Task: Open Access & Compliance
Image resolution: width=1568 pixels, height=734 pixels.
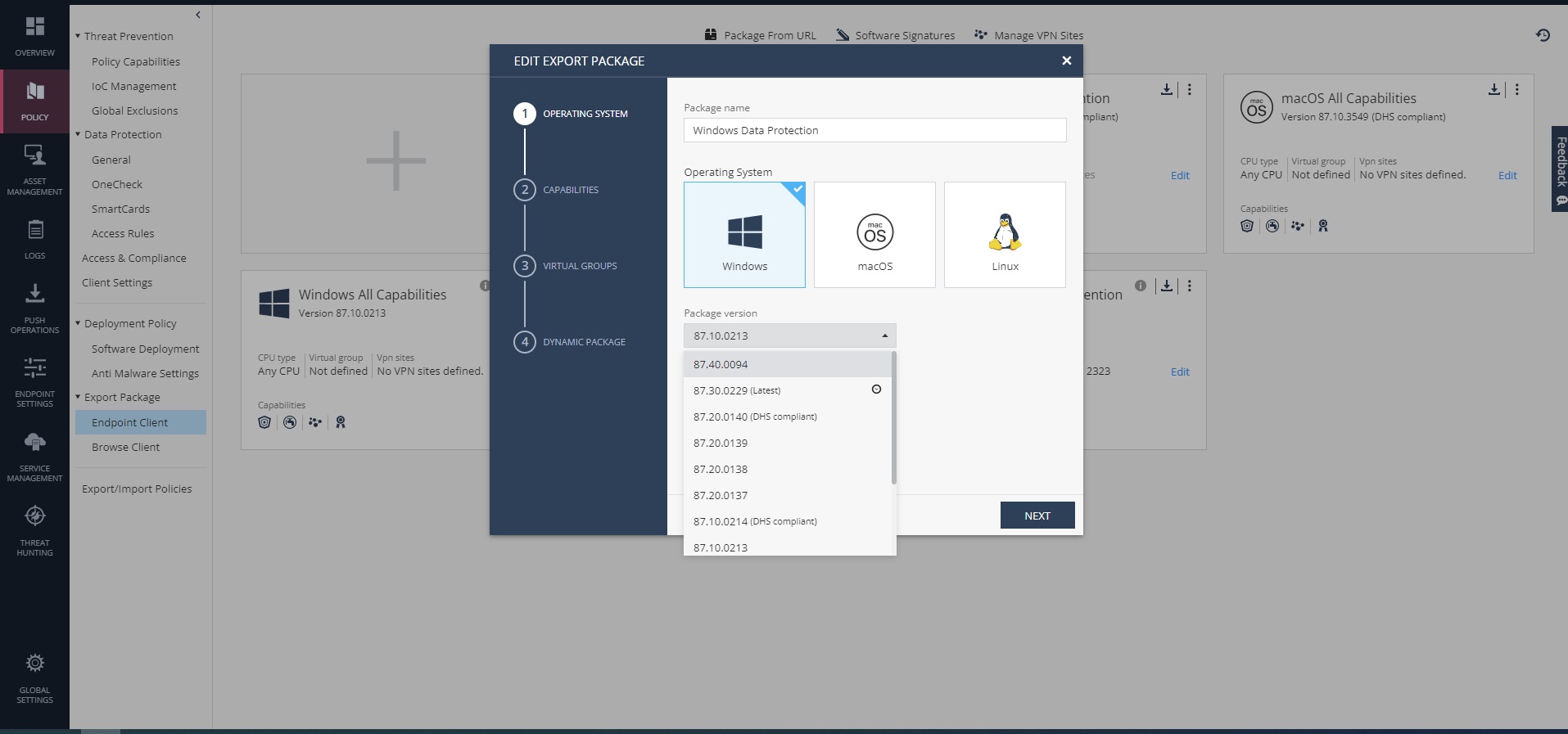Action: [134, 258]
